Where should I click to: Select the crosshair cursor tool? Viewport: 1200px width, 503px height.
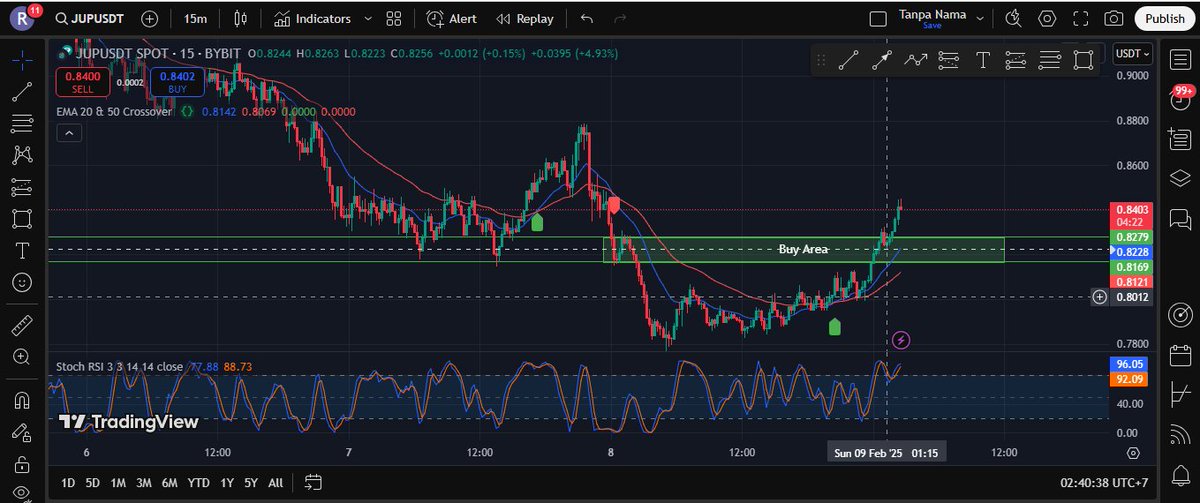pos(21,60)
